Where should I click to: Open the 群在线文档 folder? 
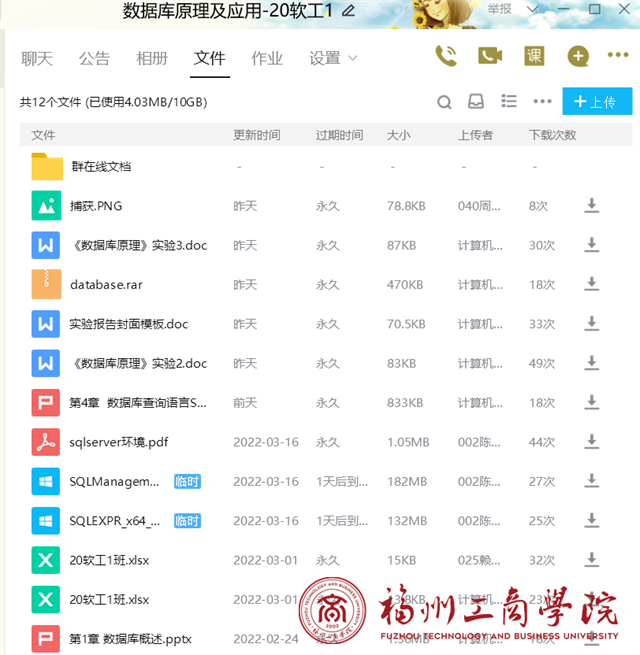(100, 166)
